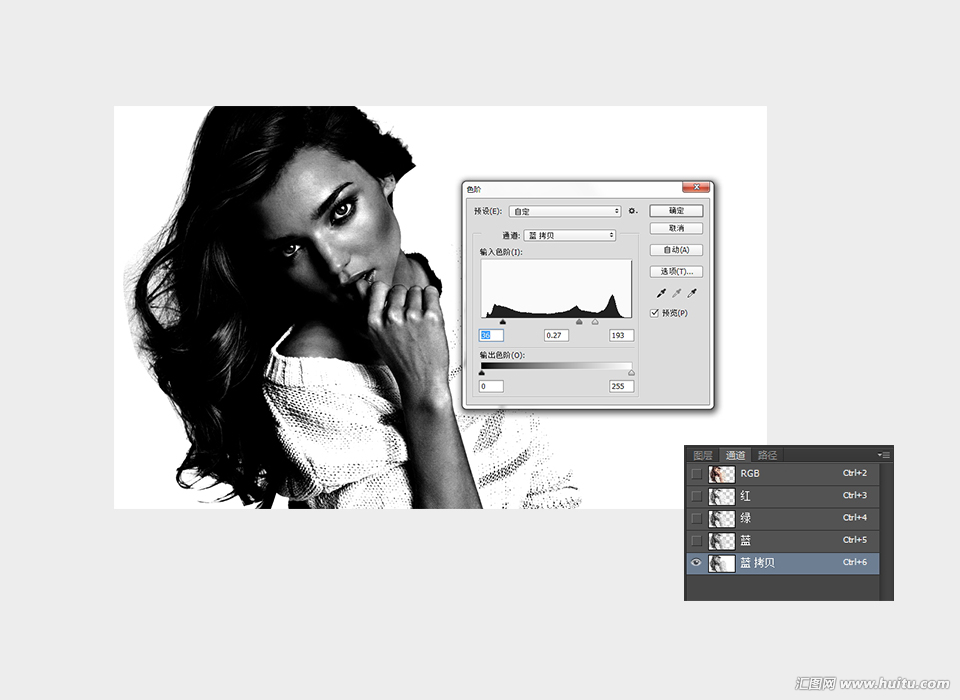Close the 色阶 Levels dialog
This screenshot has width=960, height=700.
(x=696, y=187)
